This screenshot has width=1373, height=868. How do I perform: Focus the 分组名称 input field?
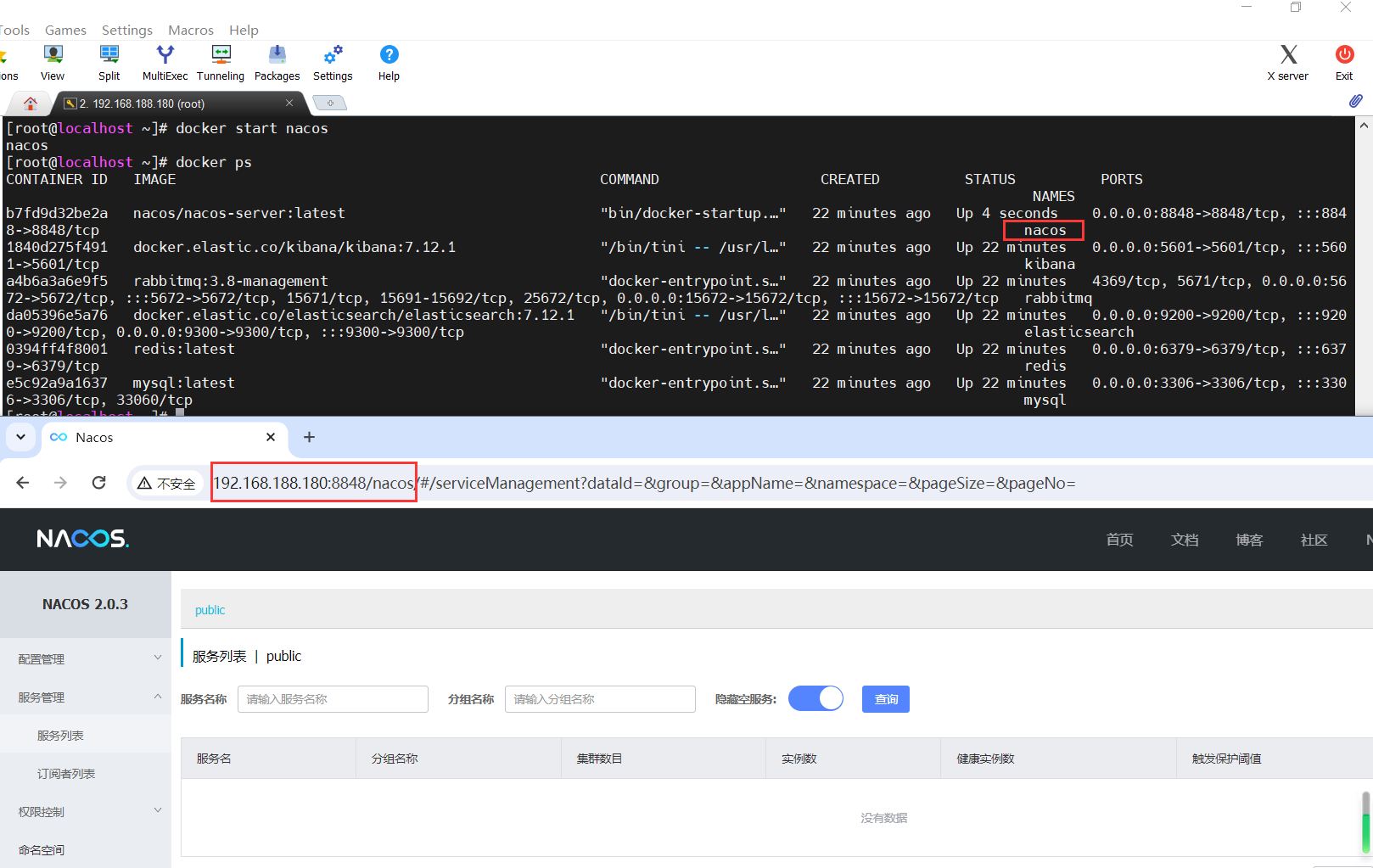(x=600, y=699)
